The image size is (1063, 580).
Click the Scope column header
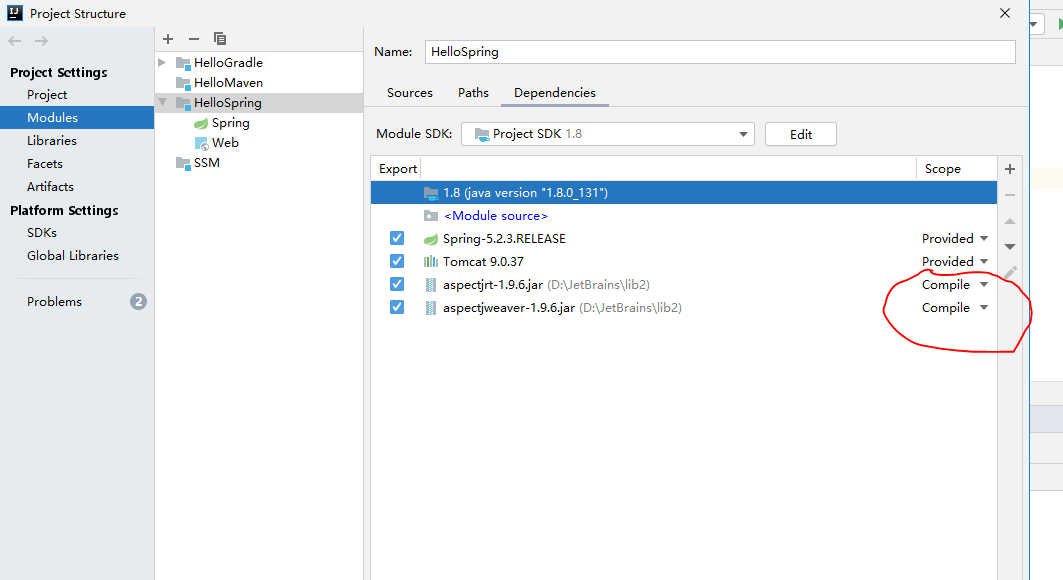click(x=942, y=169)
